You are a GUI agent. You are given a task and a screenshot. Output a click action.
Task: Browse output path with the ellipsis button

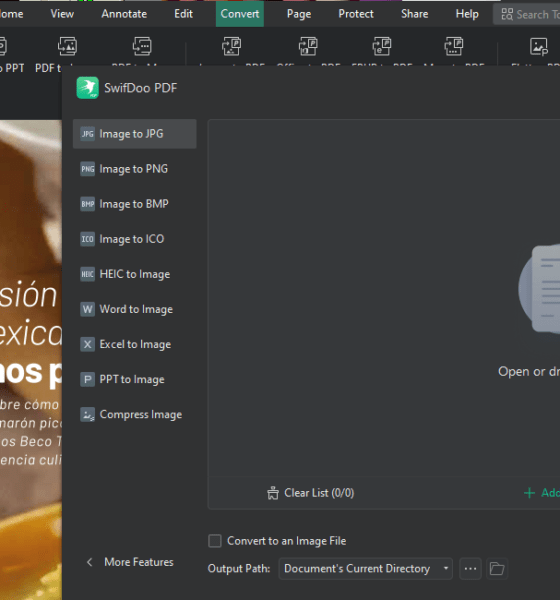[x=470, y=569]
